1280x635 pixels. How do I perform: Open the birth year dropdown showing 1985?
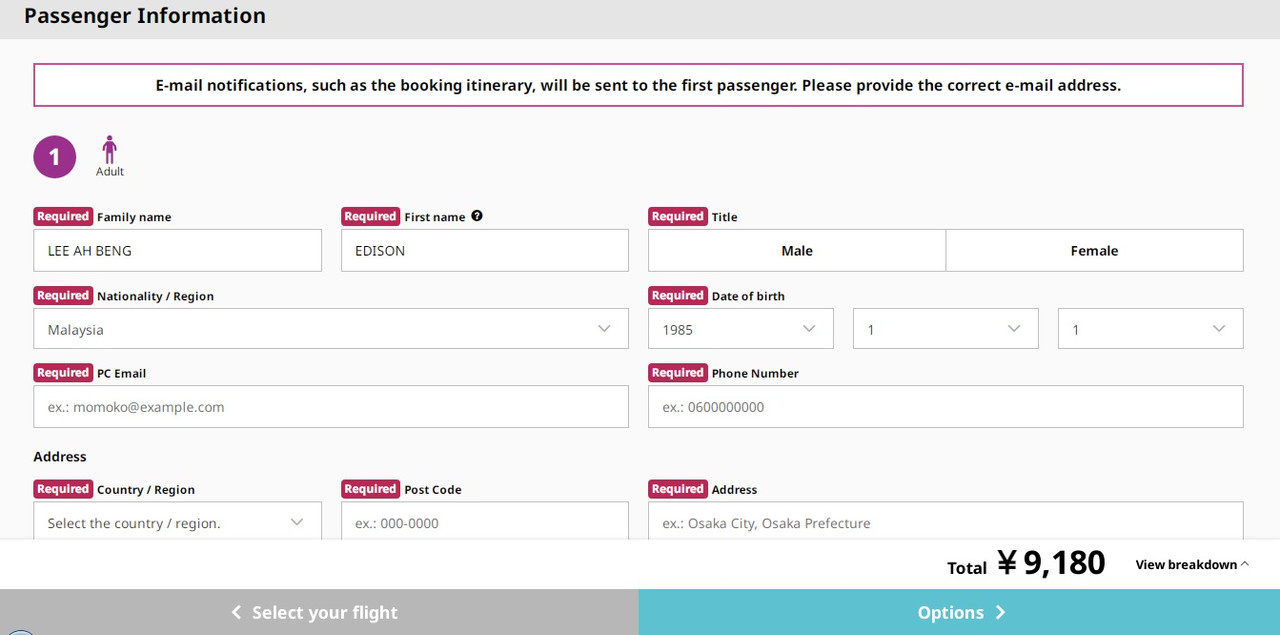pyautogui.click(x=740, y=329)
